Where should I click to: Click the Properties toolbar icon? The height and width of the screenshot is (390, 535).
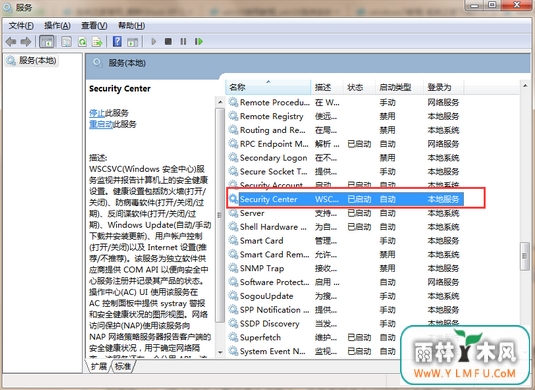coord(66,42)
